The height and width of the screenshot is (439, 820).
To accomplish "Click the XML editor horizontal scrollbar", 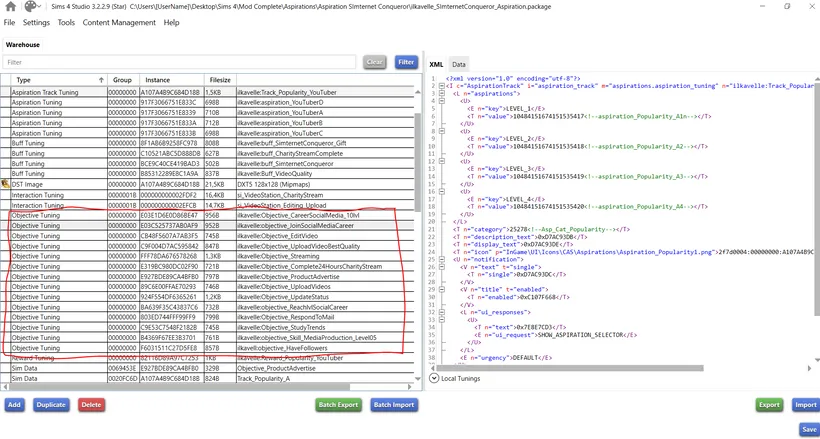I will [572, 368].
